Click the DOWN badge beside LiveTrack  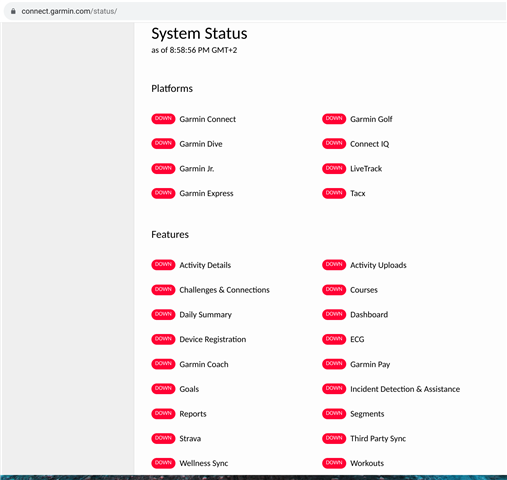point(334,168)
